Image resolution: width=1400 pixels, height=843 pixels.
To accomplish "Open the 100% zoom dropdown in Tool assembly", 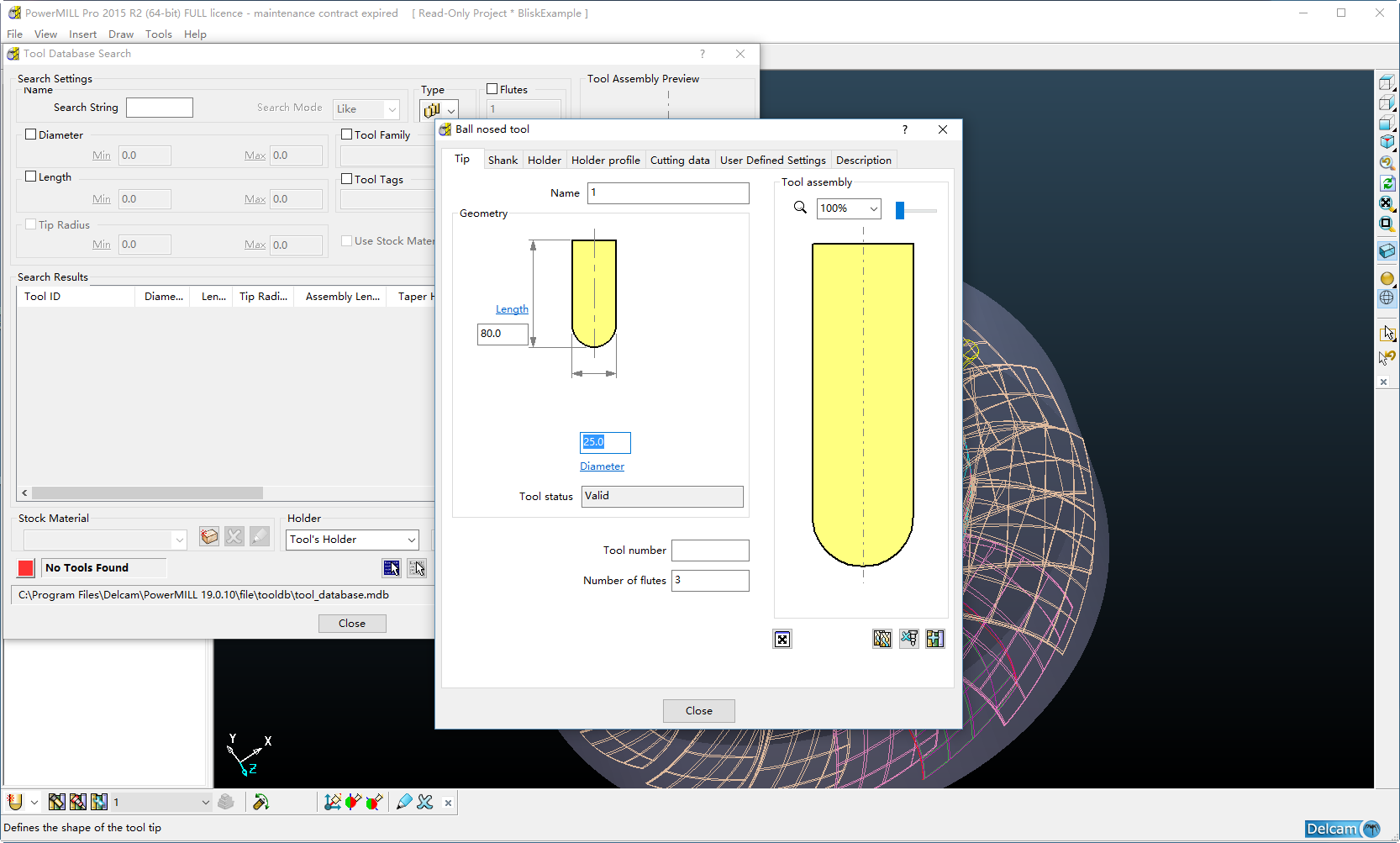I will [x=849, y=208].
